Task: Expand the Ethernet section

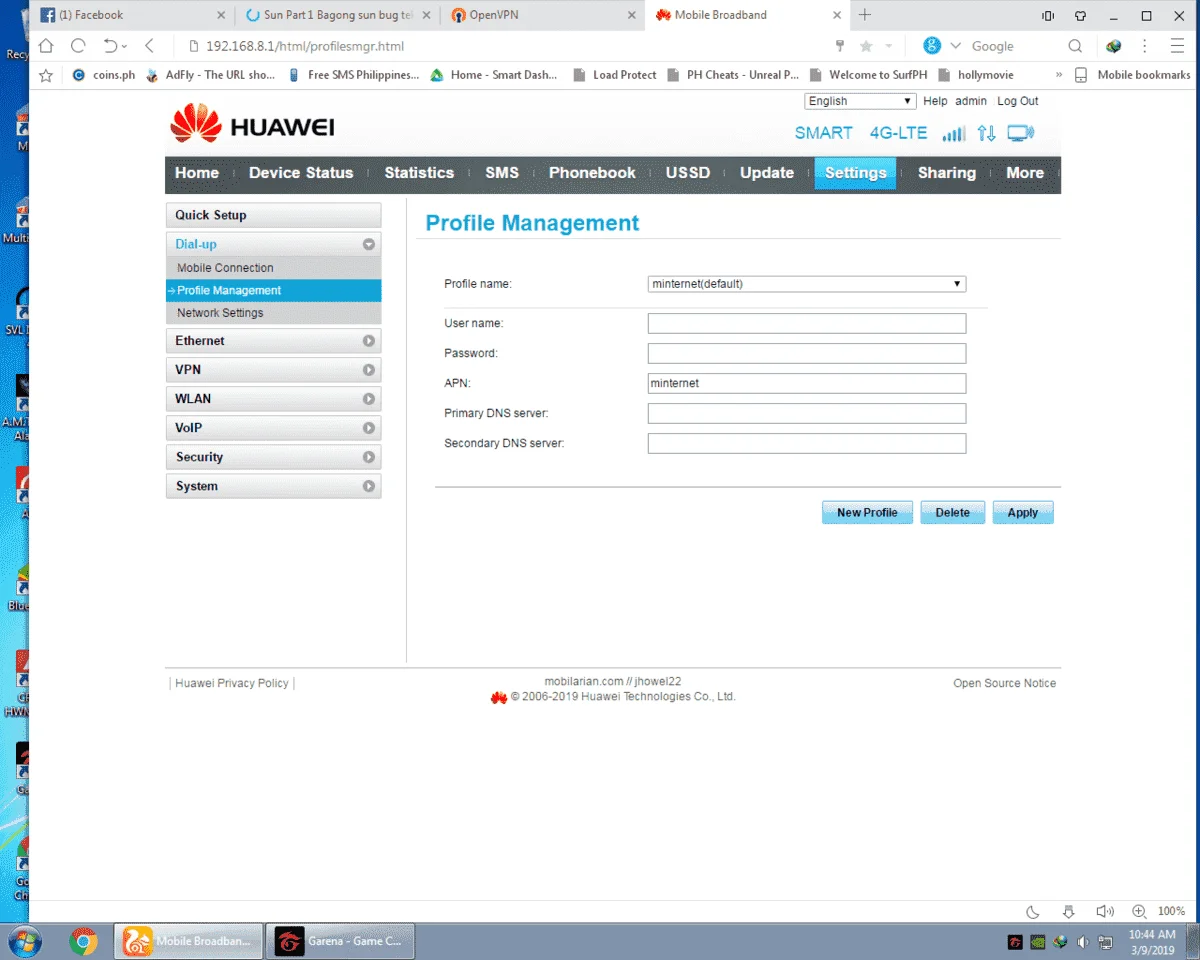Action: click(369, 341)
